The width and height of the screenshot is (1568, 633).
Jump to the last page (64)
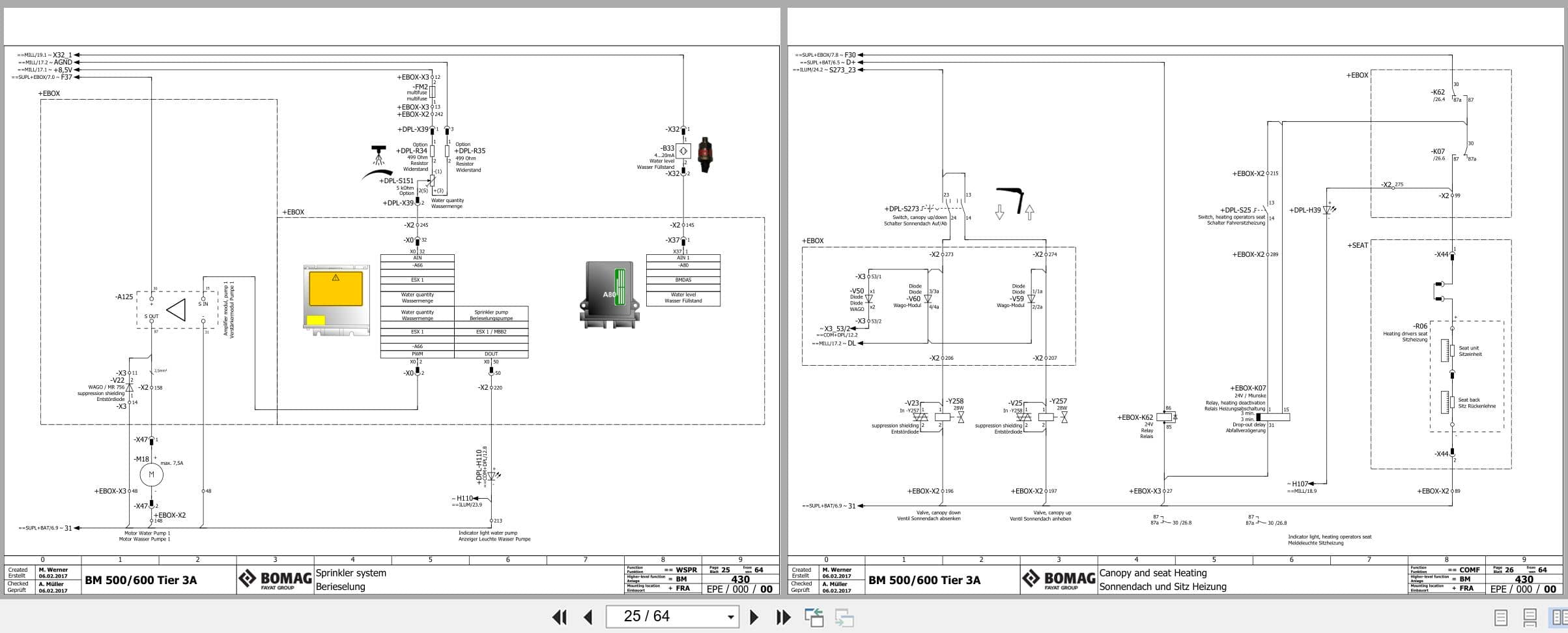tap(782, 616)
